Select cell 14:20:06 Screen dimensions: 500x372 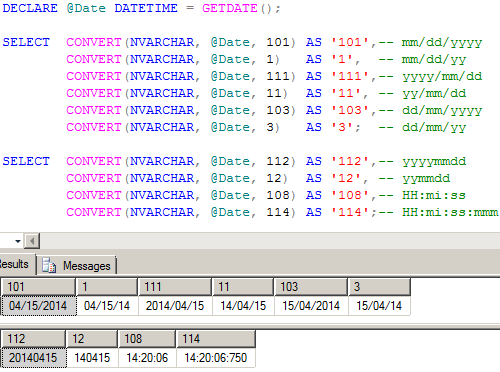pyautogui.click(x=147, y=358)
